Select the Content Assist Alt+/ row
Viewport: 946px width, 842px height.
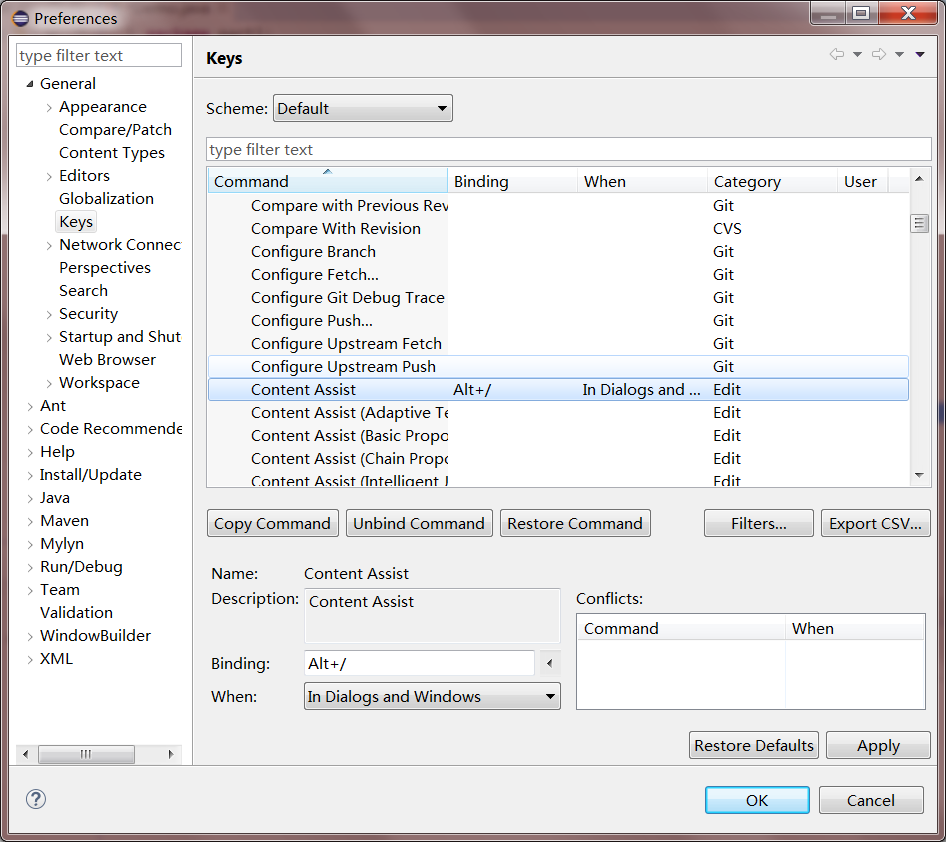tap(558, 389)
